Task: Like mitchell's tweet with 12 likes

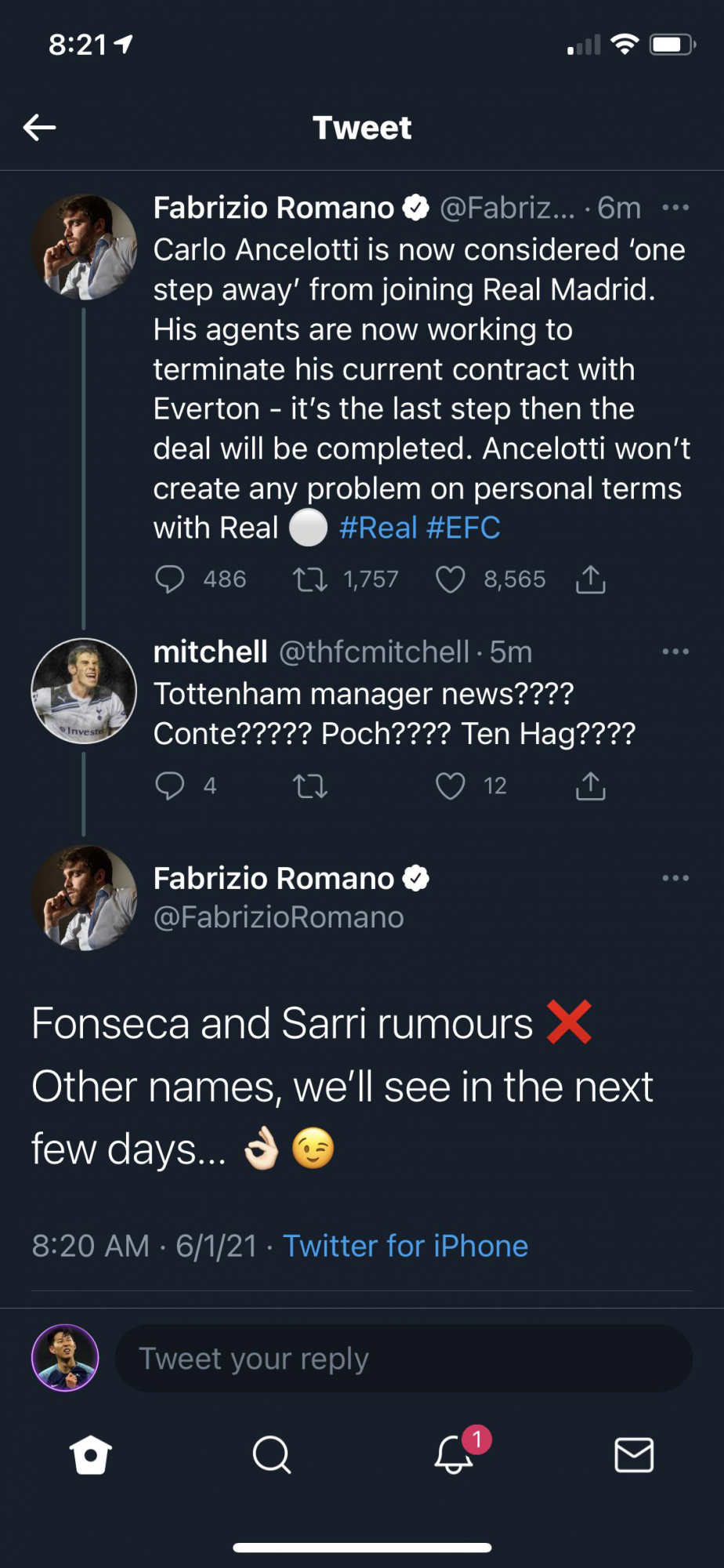Action: click(x=451, y=786)
